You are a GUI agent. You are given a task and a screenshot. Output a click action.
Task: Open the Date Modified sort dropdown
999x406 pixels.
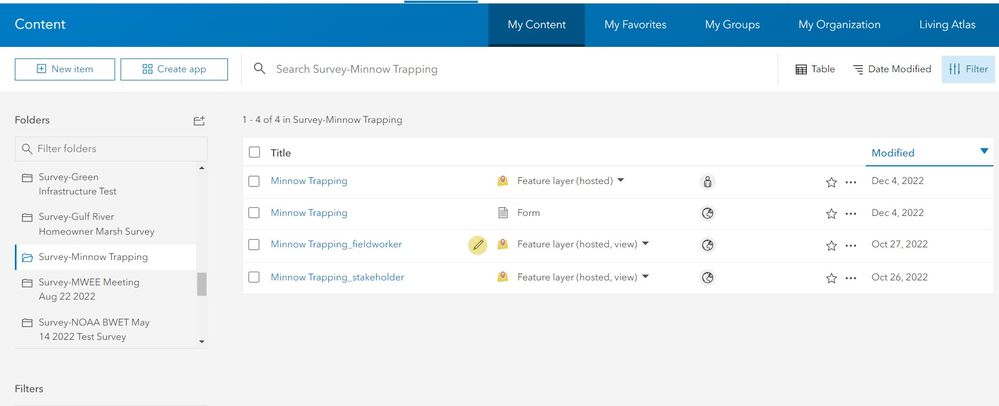pos(891,69)
